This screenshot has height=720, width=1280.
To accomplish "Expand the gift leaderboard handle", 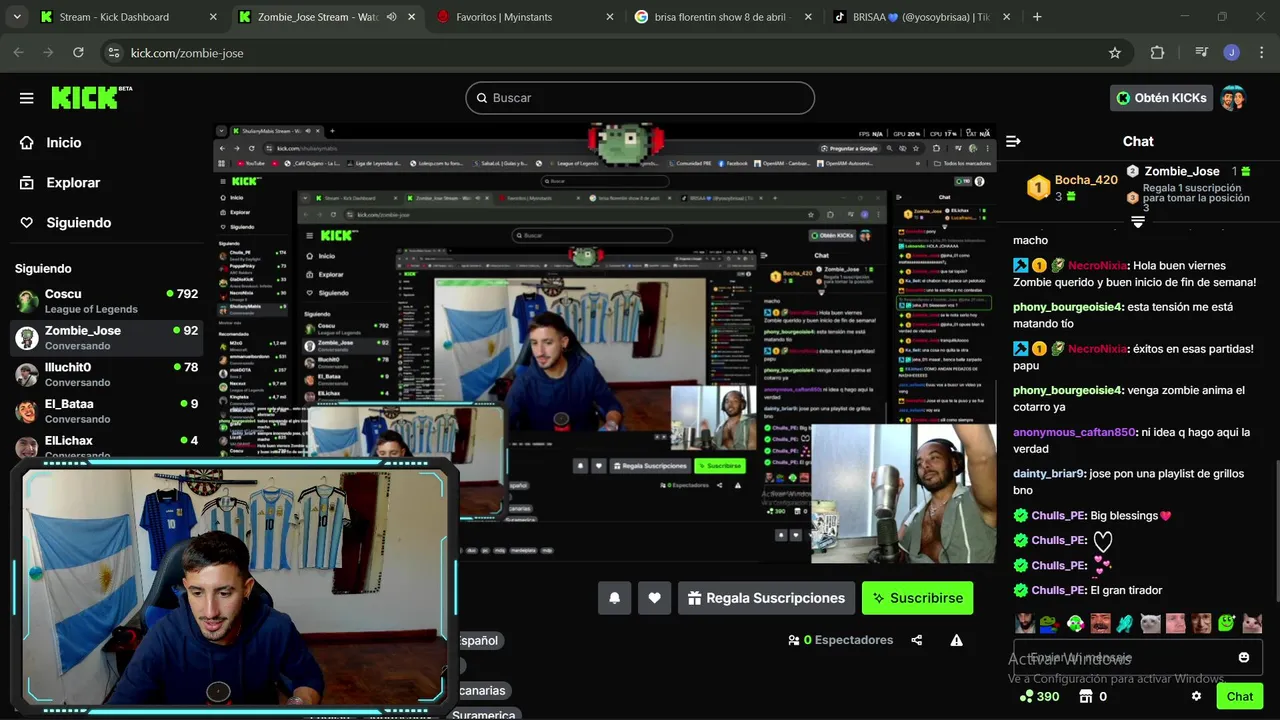I will [x=1137, y=222].
